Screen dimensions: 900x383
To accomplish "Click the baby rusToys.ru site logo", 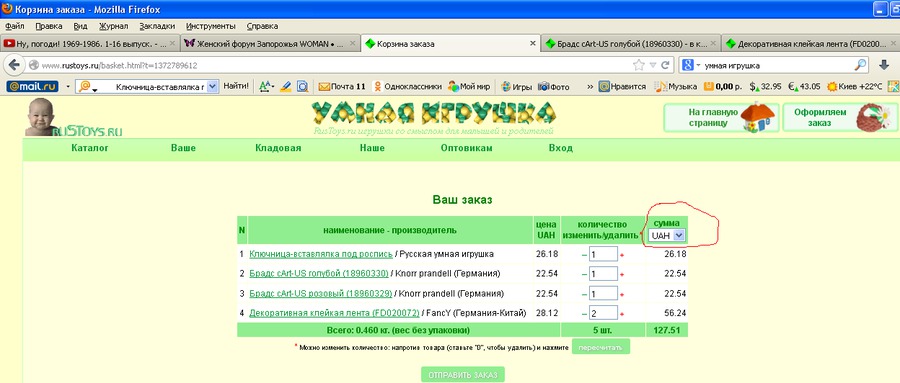I will coord(73,118).
